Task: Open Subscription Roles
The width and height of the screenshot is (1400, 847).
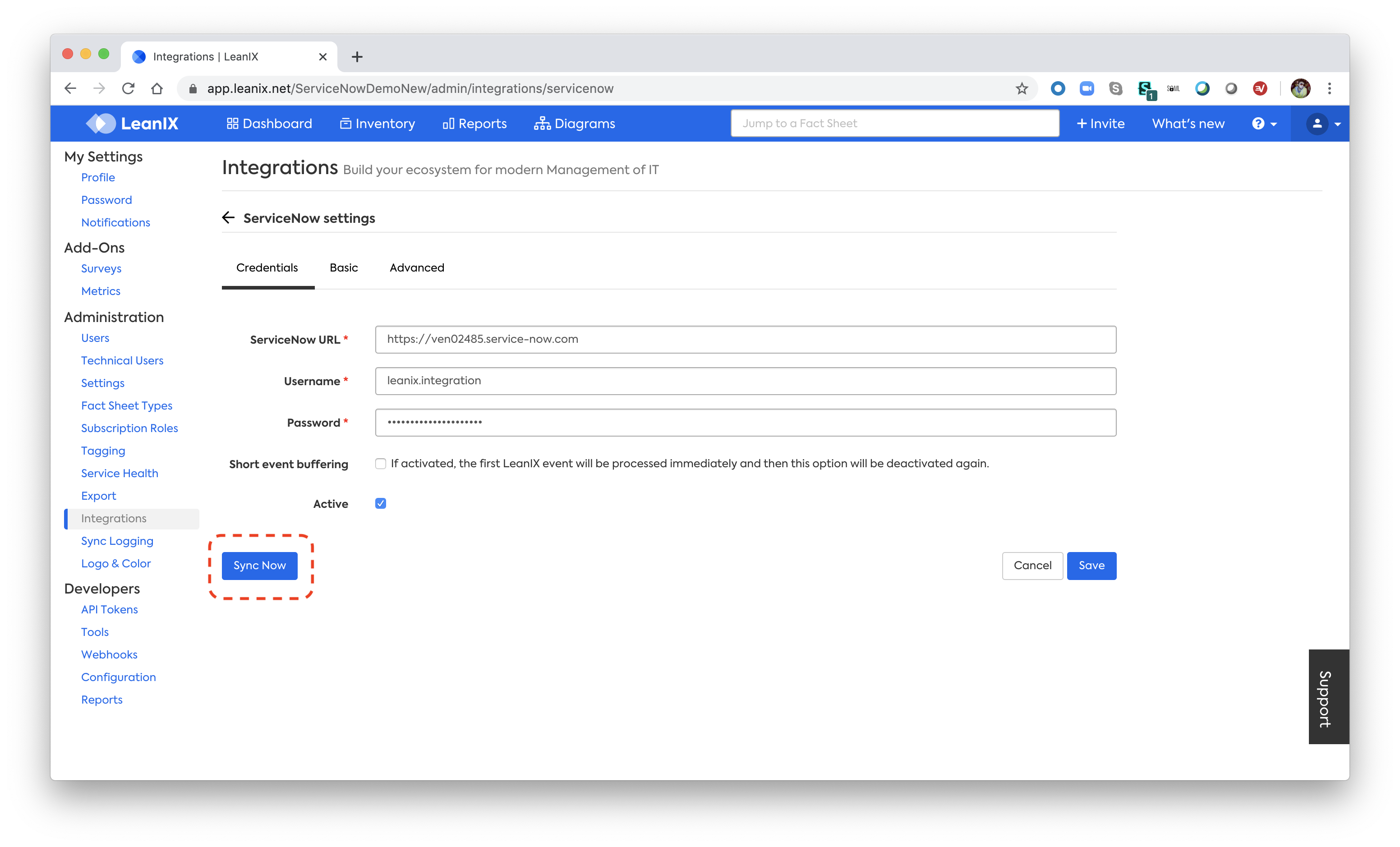Action: [x=129, y=428]
